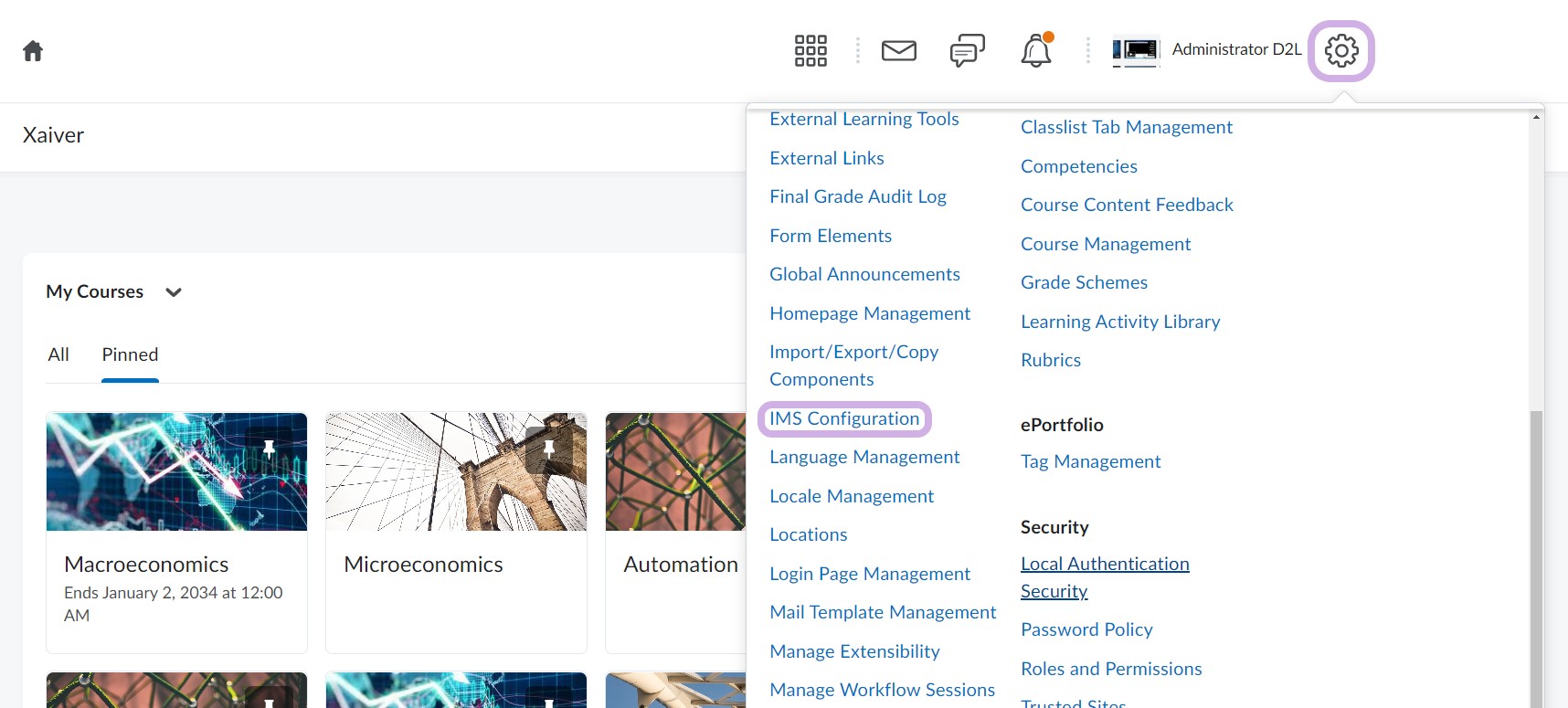Switch to the All courses tab
1568x708 pixels.
(x=58, y=354)
